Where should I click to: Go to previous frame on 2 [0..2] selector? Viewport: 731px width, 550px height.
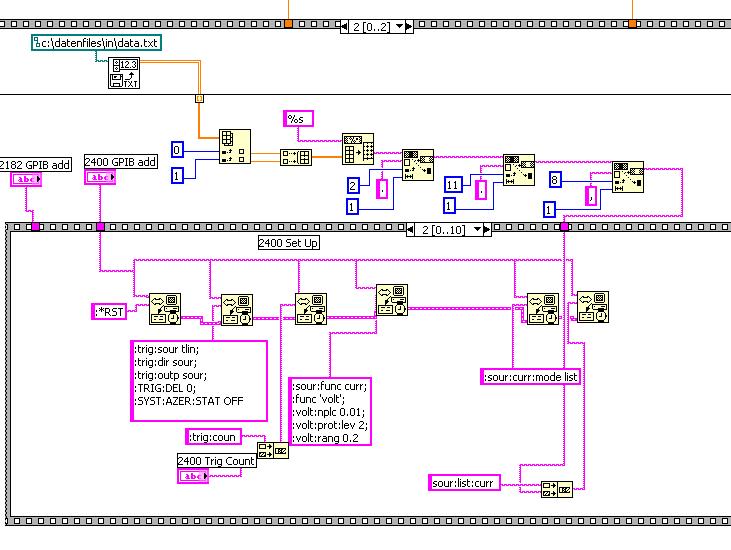pos(344,27)
